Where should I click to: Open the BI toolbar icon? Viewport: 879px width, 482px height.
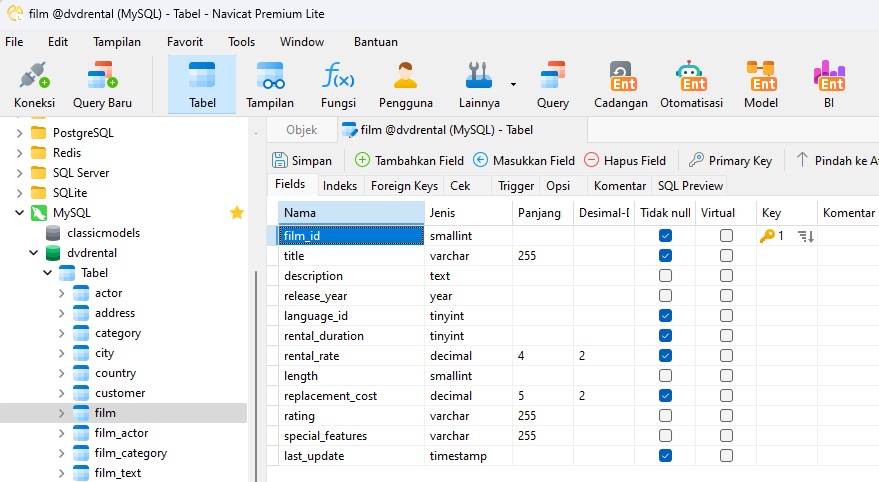pyautogui.click(x=829, y=76)
